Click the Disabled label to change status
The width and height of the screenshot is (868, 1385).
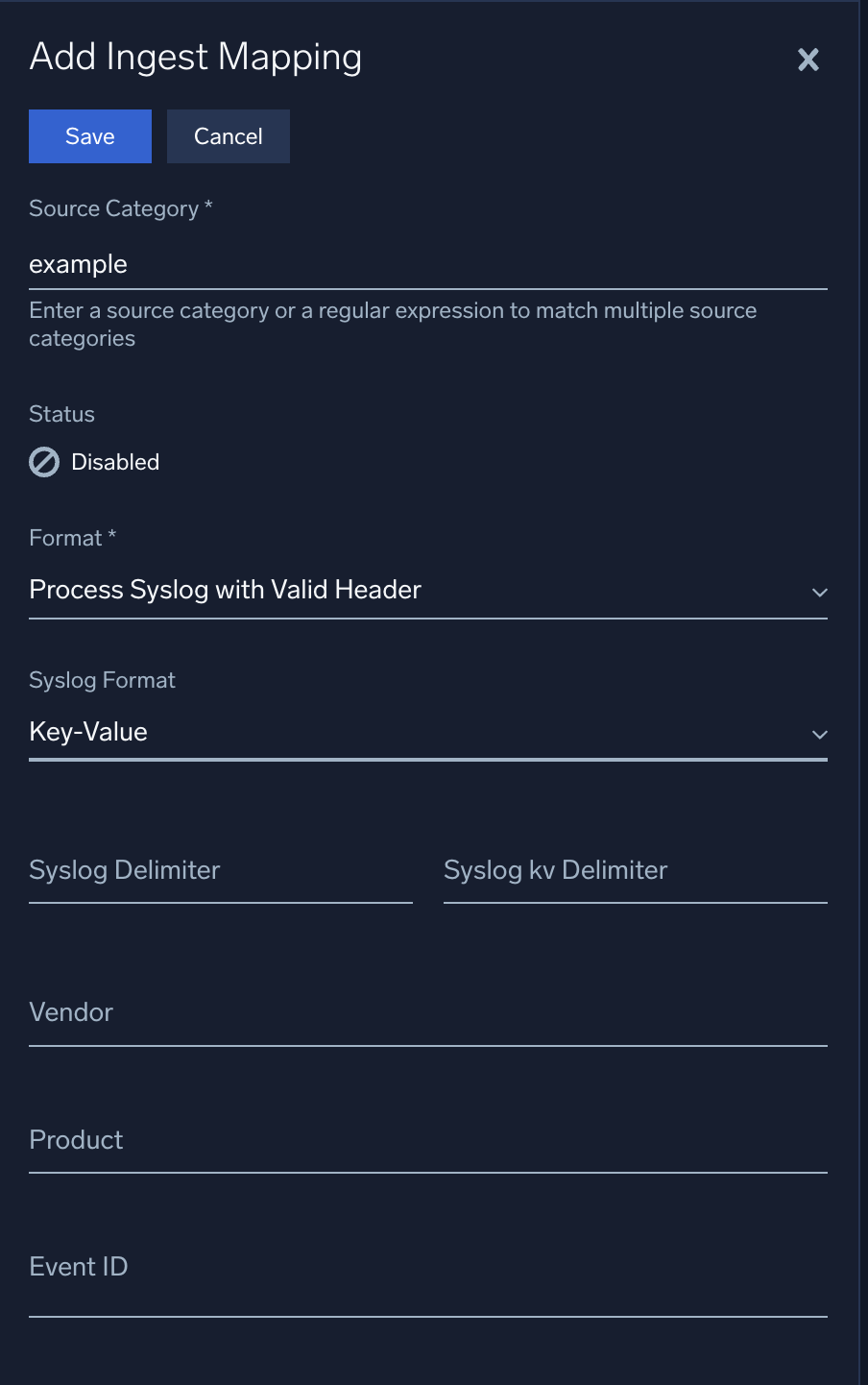(114, 462)
